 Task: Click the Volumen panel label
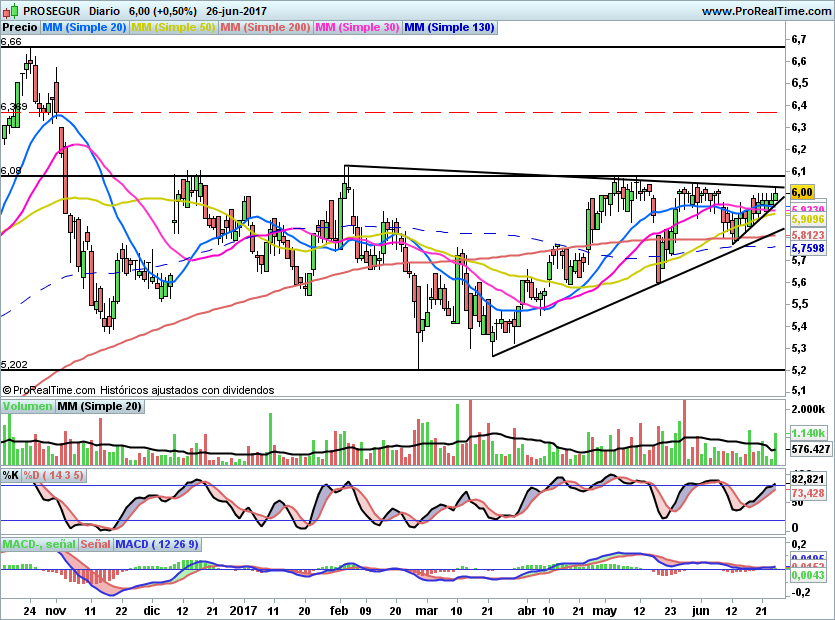[x=27, y=406]
